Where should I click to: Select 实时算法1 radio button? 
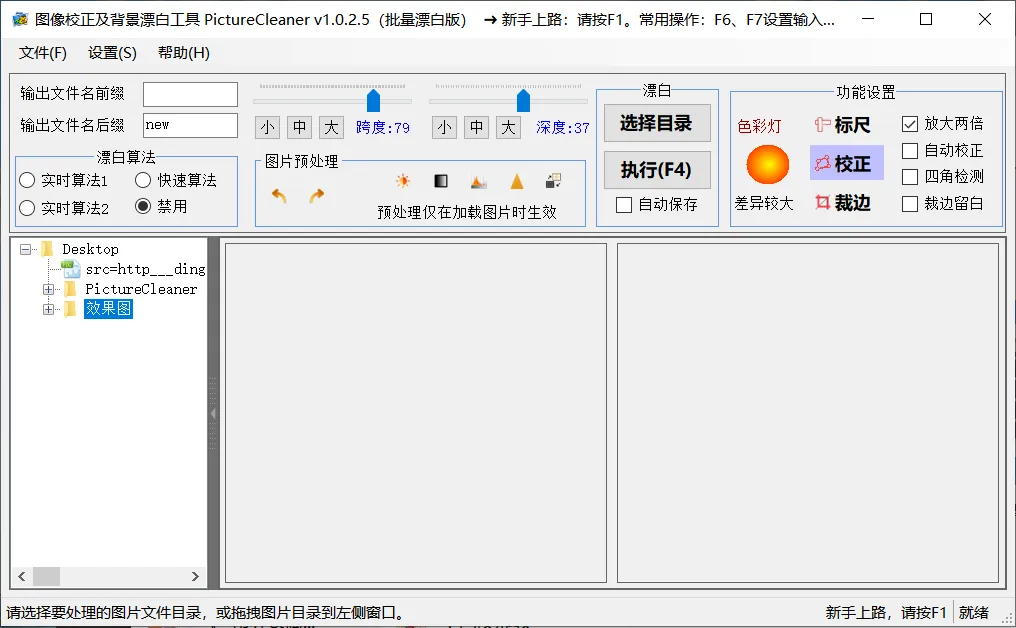(x=27, y=180)
